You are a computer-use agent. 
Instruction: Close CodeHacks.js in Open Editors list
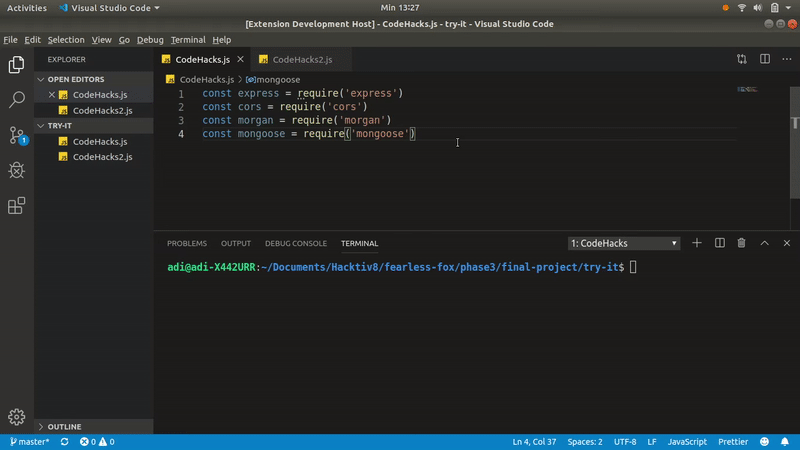coord(52,94)
